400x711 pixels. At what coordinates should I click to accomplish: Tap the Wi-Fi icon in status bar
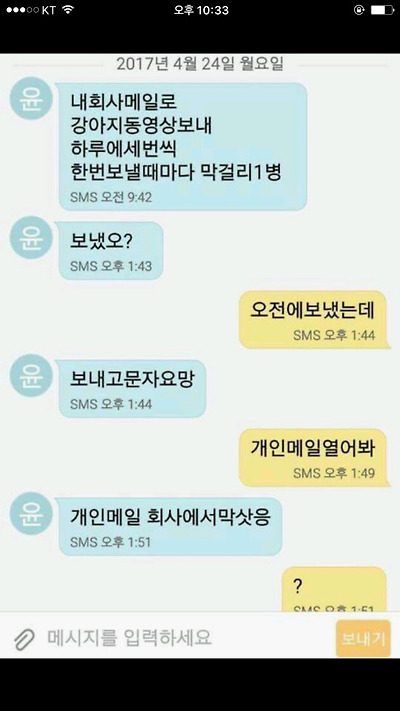click(68, 10)
